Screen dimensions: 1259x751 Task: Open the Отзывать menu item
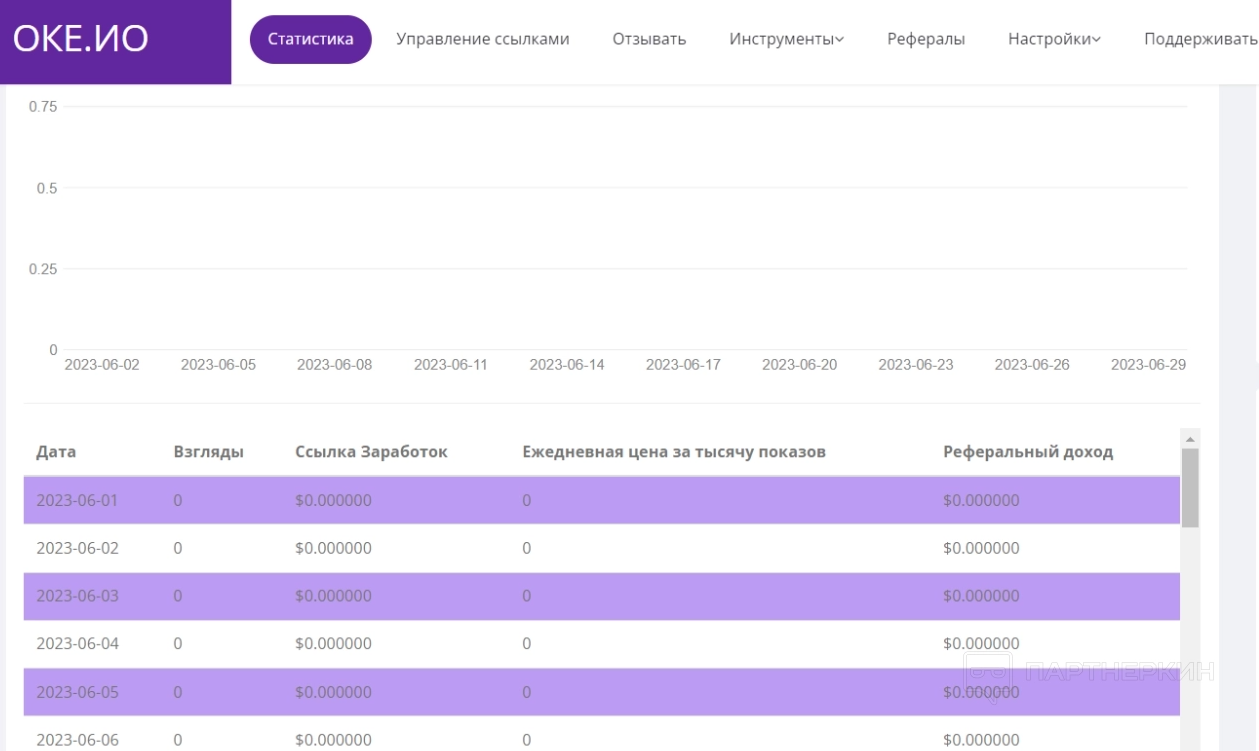point(649,40)
